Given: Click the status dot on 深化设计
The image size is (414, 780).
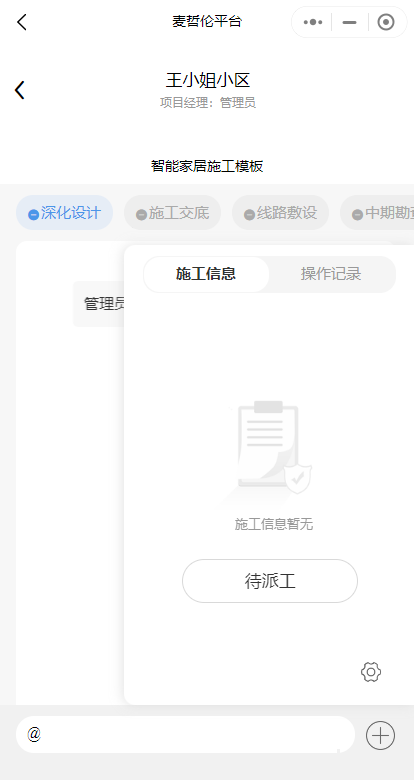Looking at the screenshot, I should (x=33, y=214).
